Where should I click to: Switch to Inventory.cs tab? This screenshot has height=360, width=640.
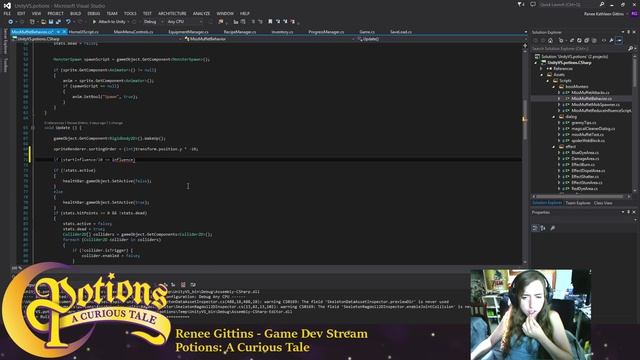[x=282, y=32]
